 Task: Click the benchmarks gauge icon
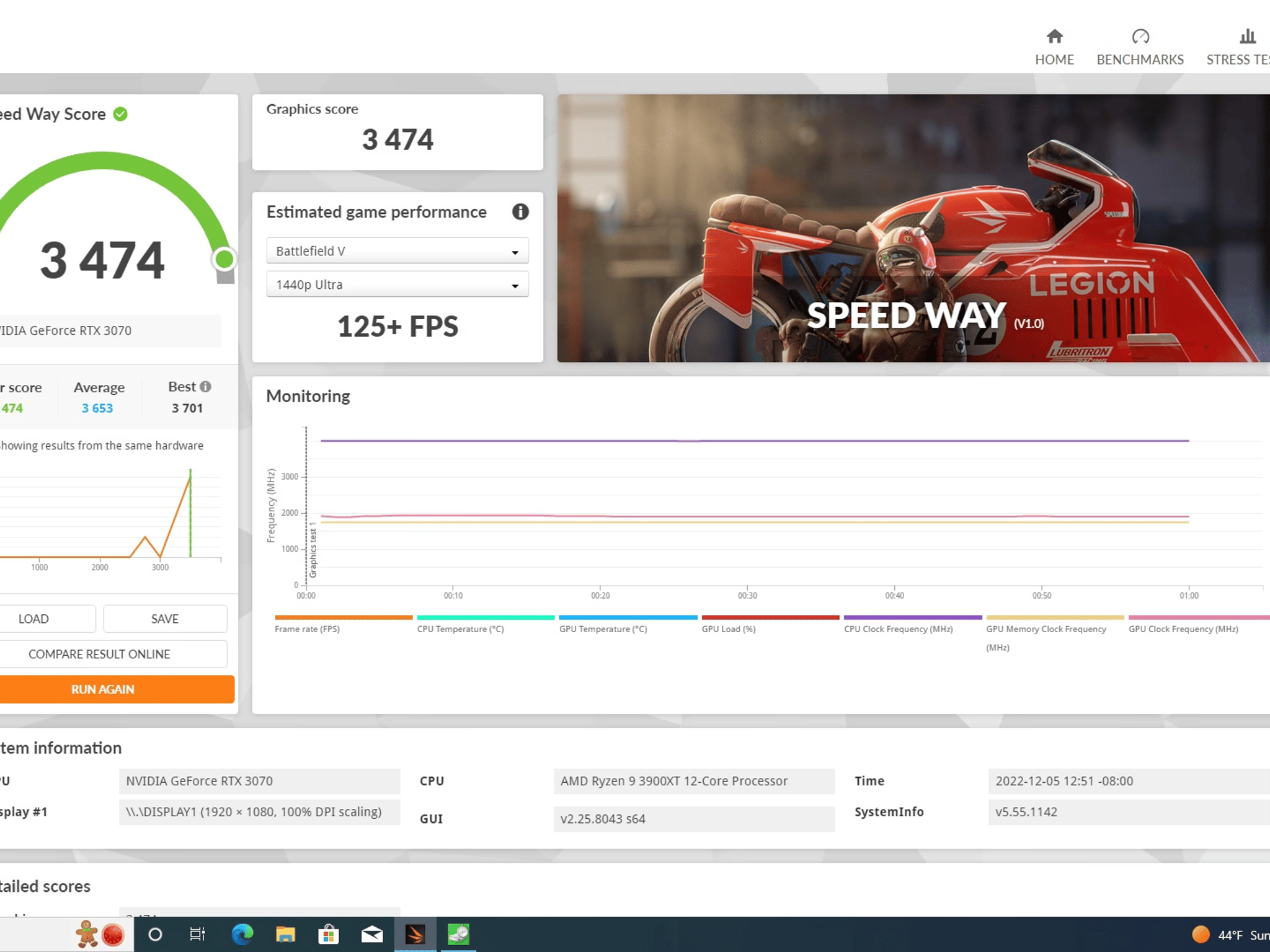1140,37
